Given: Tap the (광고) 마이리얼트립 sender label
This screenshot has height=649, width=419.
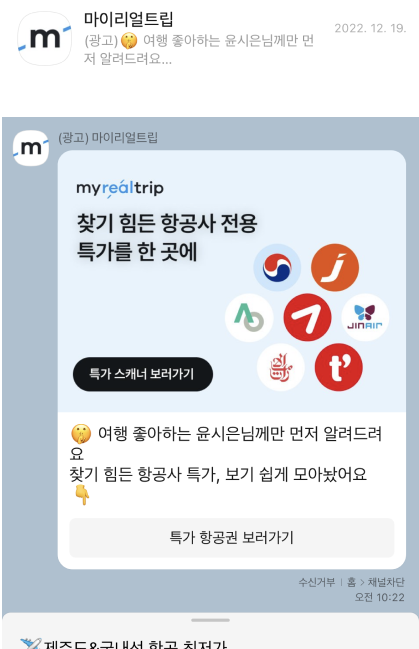Looking at the screenshot, I should [x=108, y=137].
